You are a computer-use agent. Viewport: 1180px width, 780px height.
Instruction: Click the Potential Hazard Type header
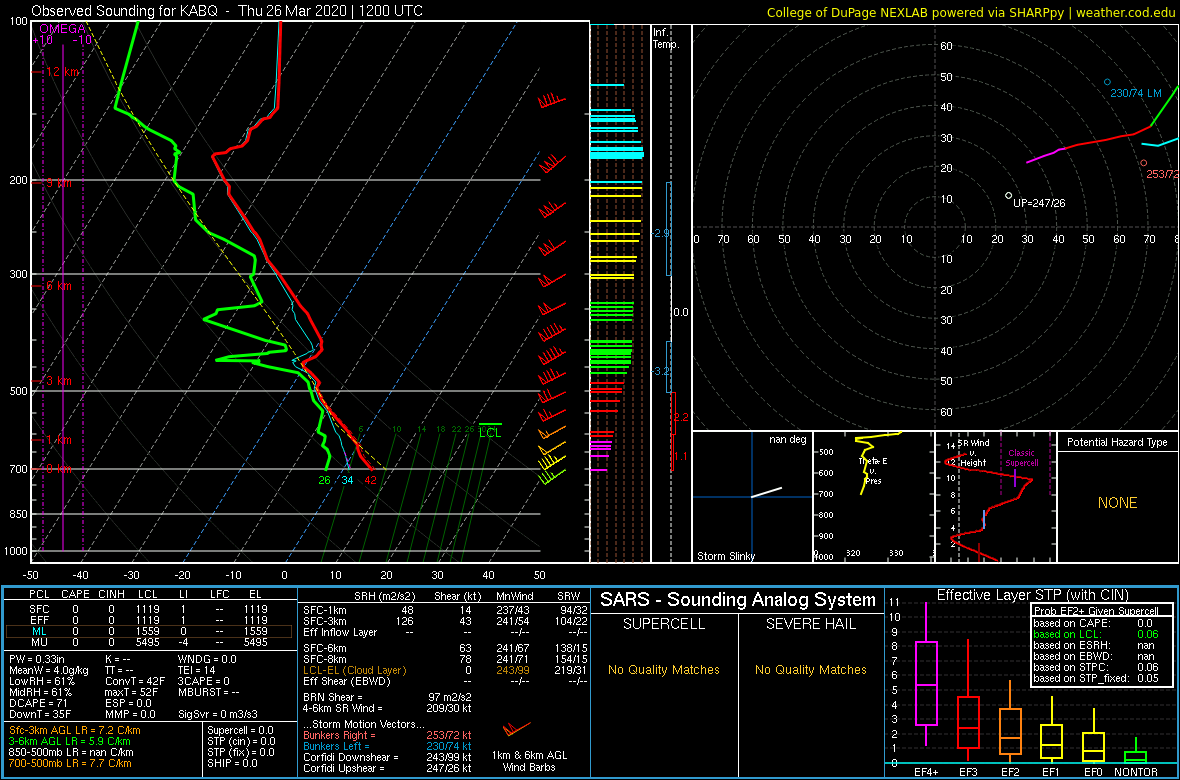point(1117,443)
